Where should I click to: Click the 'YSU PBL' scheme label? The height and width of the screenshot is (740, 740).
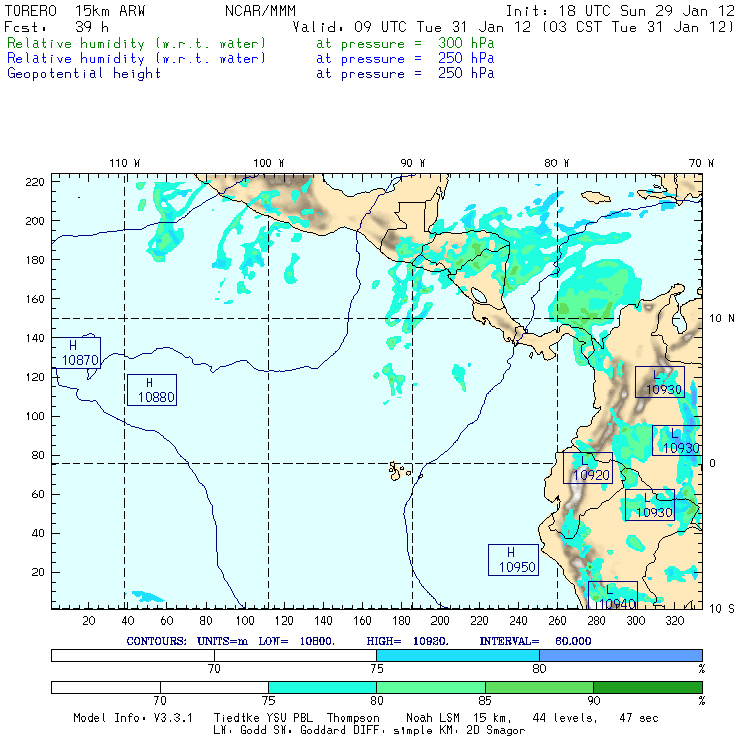[289, 718]
